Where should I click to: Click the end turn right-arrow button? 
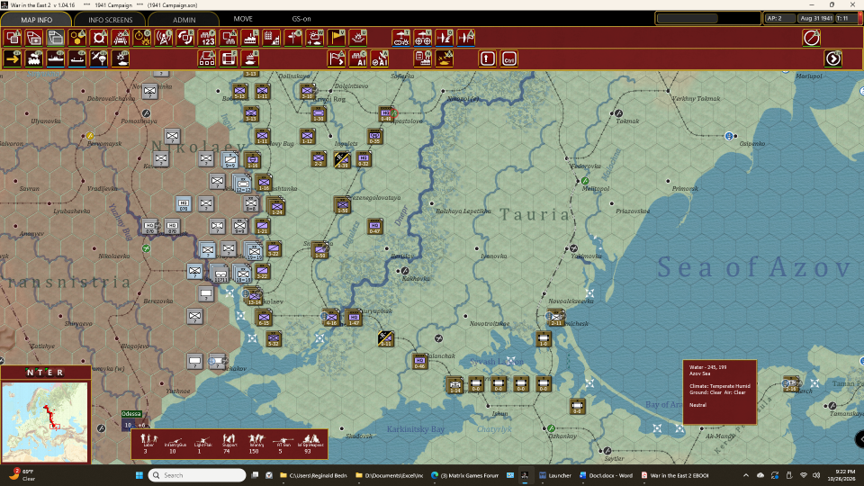[x=833, y=58]
